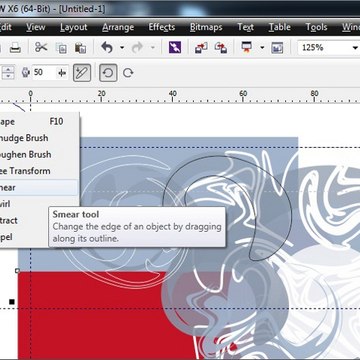Screen dimensions: 360x360
Task: Open the Text menu
Action: point(246,27)
